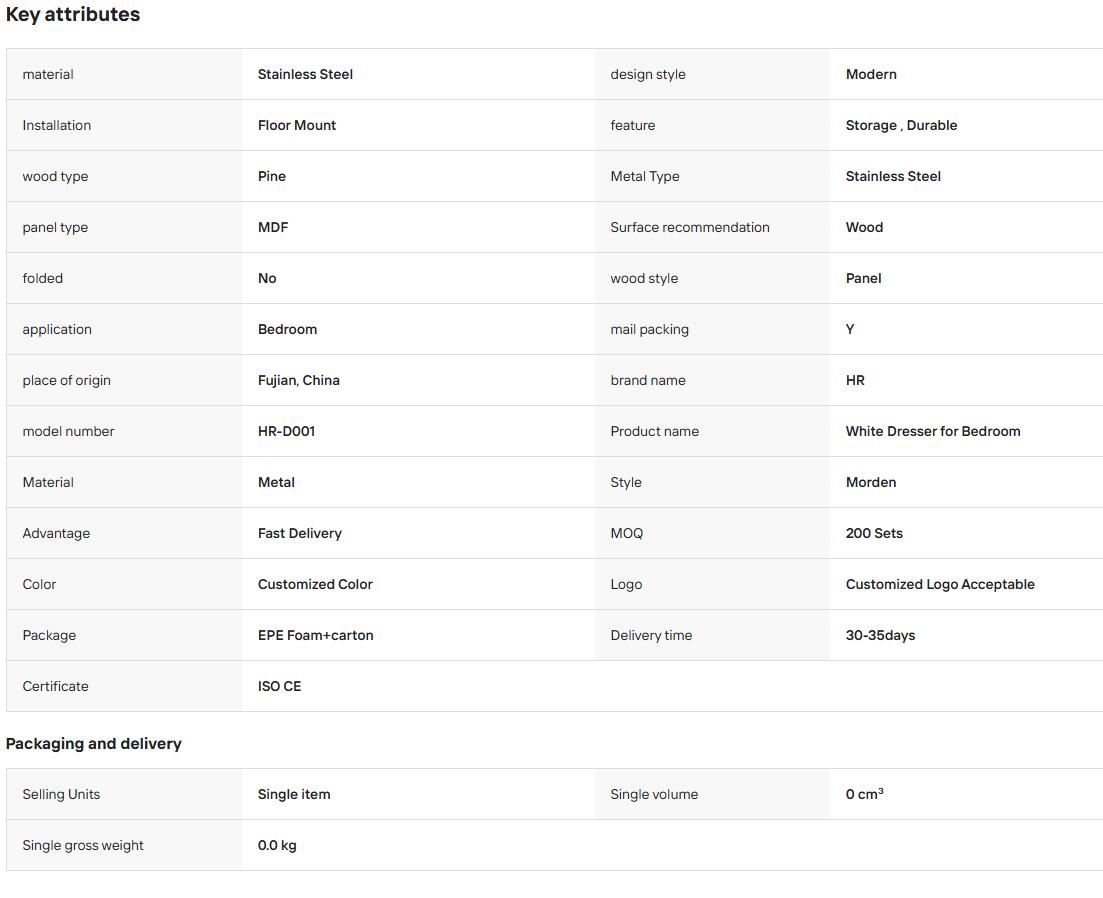Image resolution: width=1103 pixels, height=898 pixels.
Task: Click the Bedroom application value
Action: [287, 329]
